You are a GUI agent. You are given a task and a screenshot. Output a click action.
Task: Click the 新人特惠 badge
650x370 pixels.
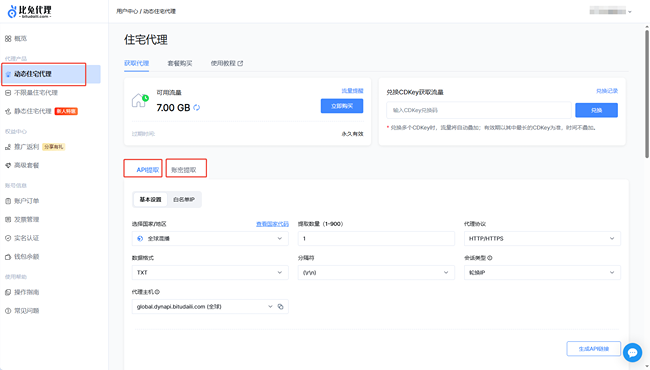(66, 111)
